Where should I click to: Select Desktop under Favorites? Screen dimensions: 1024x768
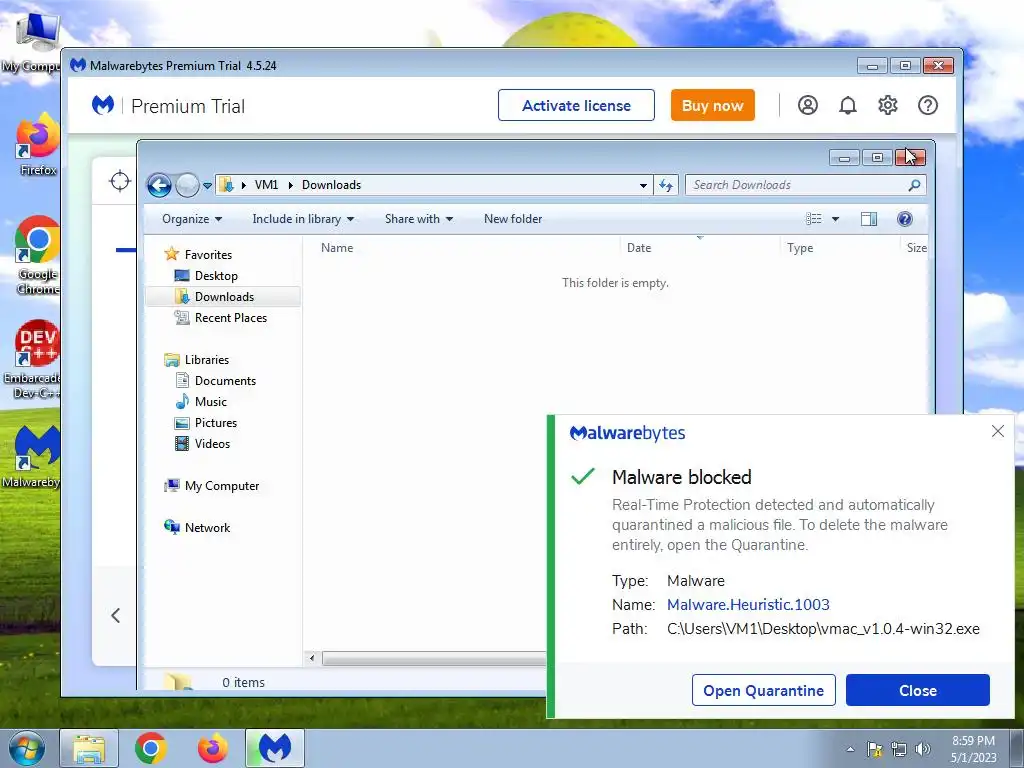pyautogui.click(x=216, y=276)
